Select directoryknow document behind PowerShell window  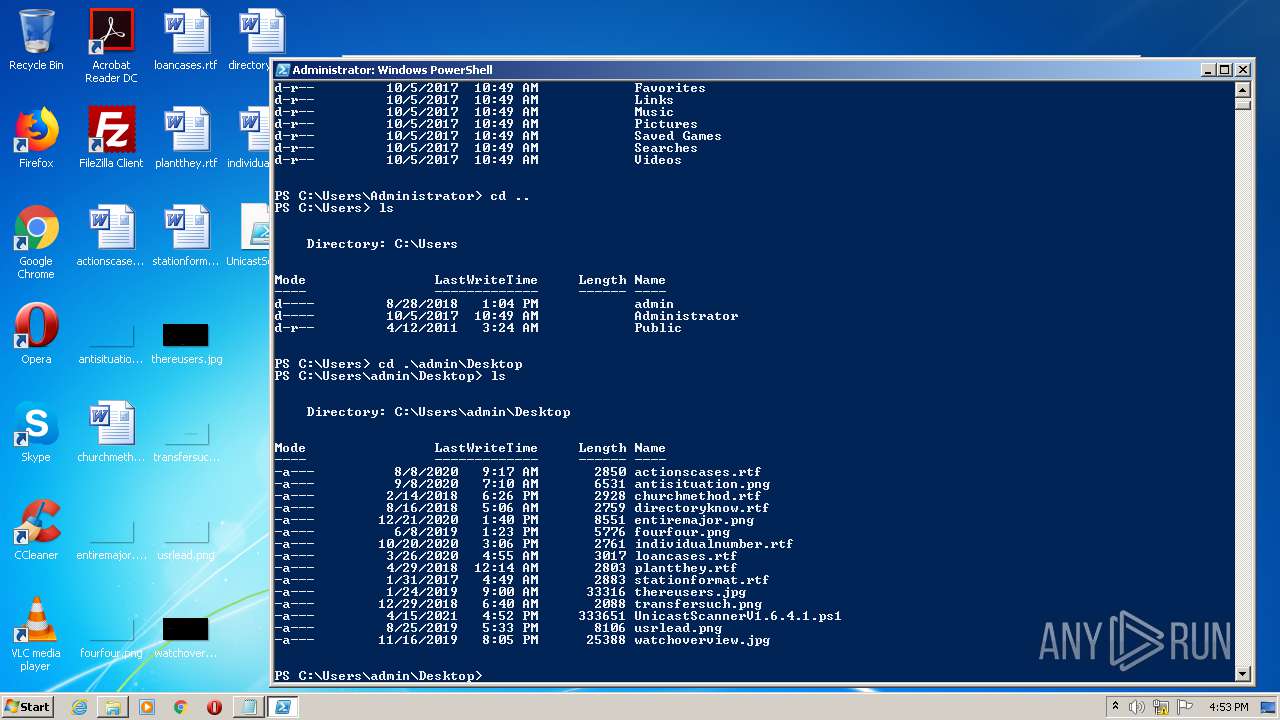(254, 40)
